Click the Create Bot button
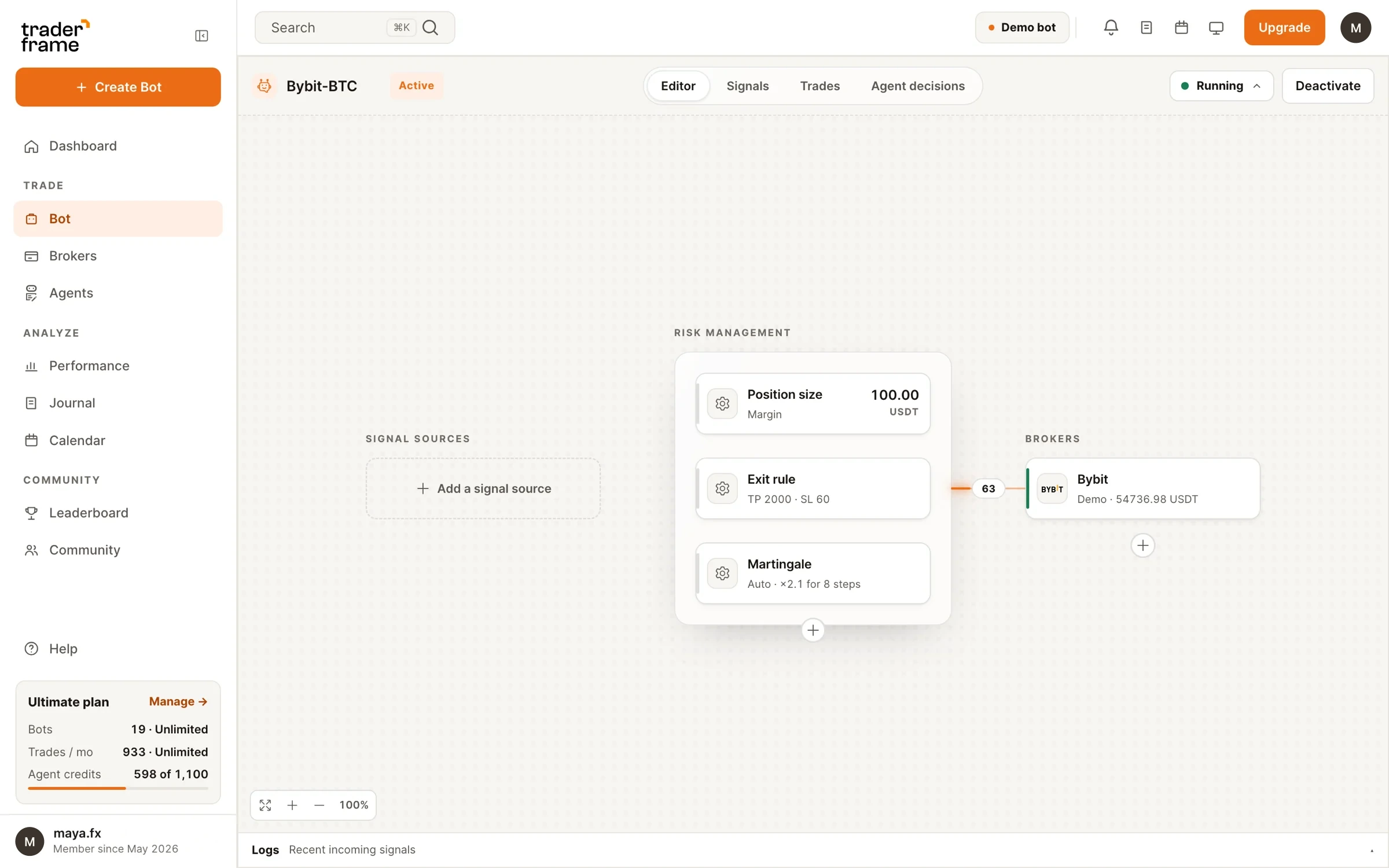The height and width of the screenshot is (868, 1389). coord(118,87)
